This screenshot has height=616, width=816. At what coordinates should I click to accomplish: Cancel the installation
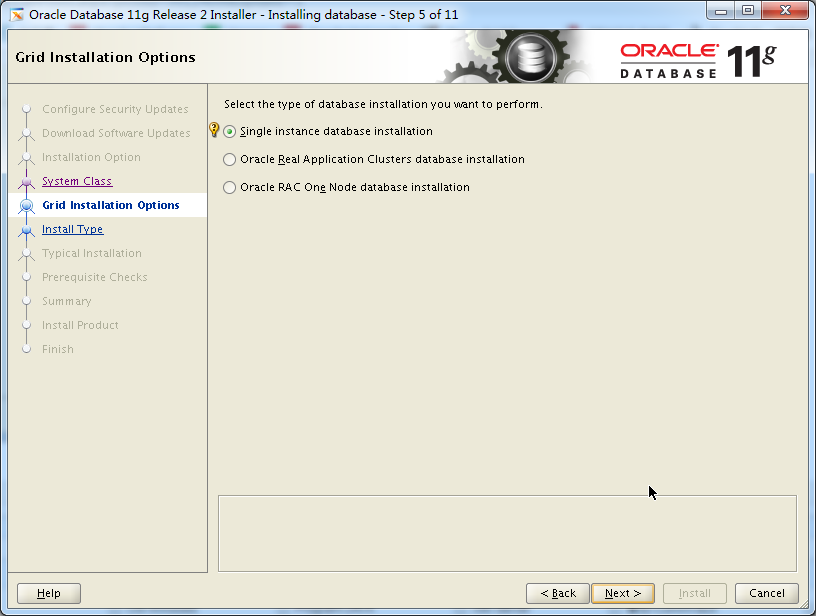coord(767,593)
